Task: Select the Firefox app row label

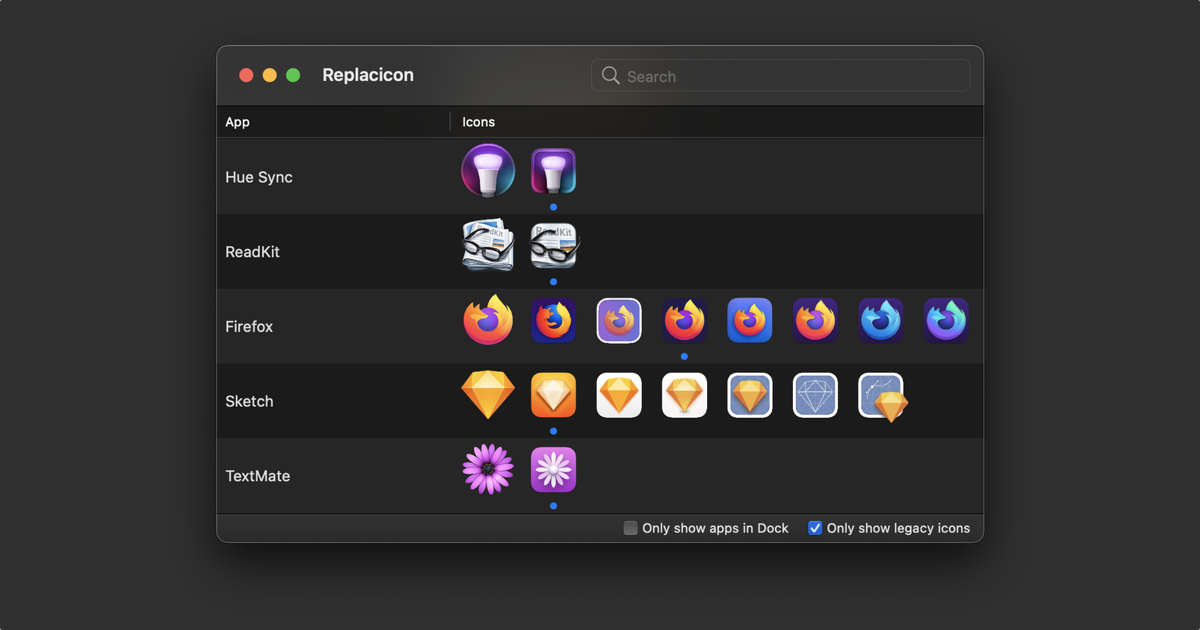Action: (x=249, y=327)
